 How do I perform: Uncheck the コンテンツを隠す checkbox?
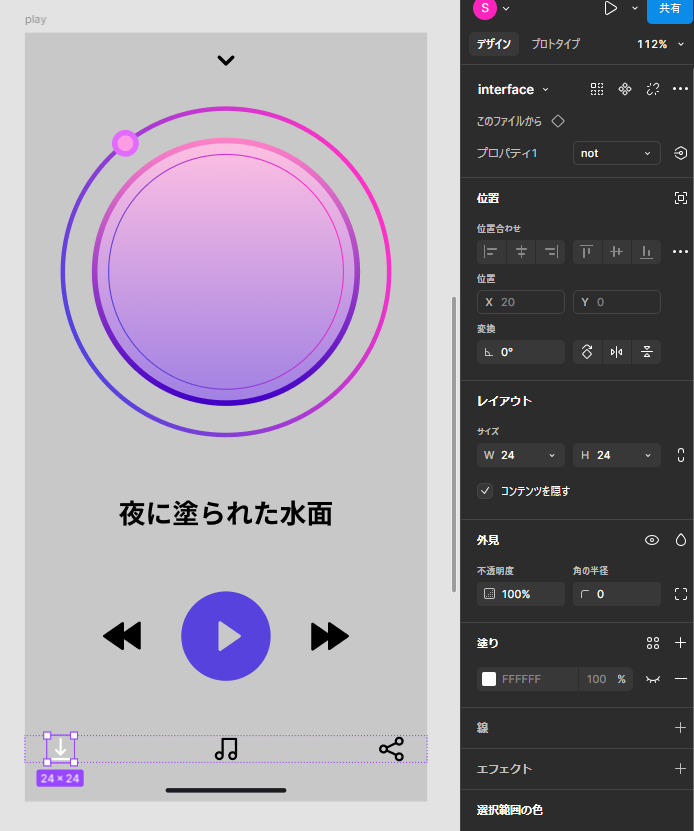pyautogui.click(x=485, y=491)
